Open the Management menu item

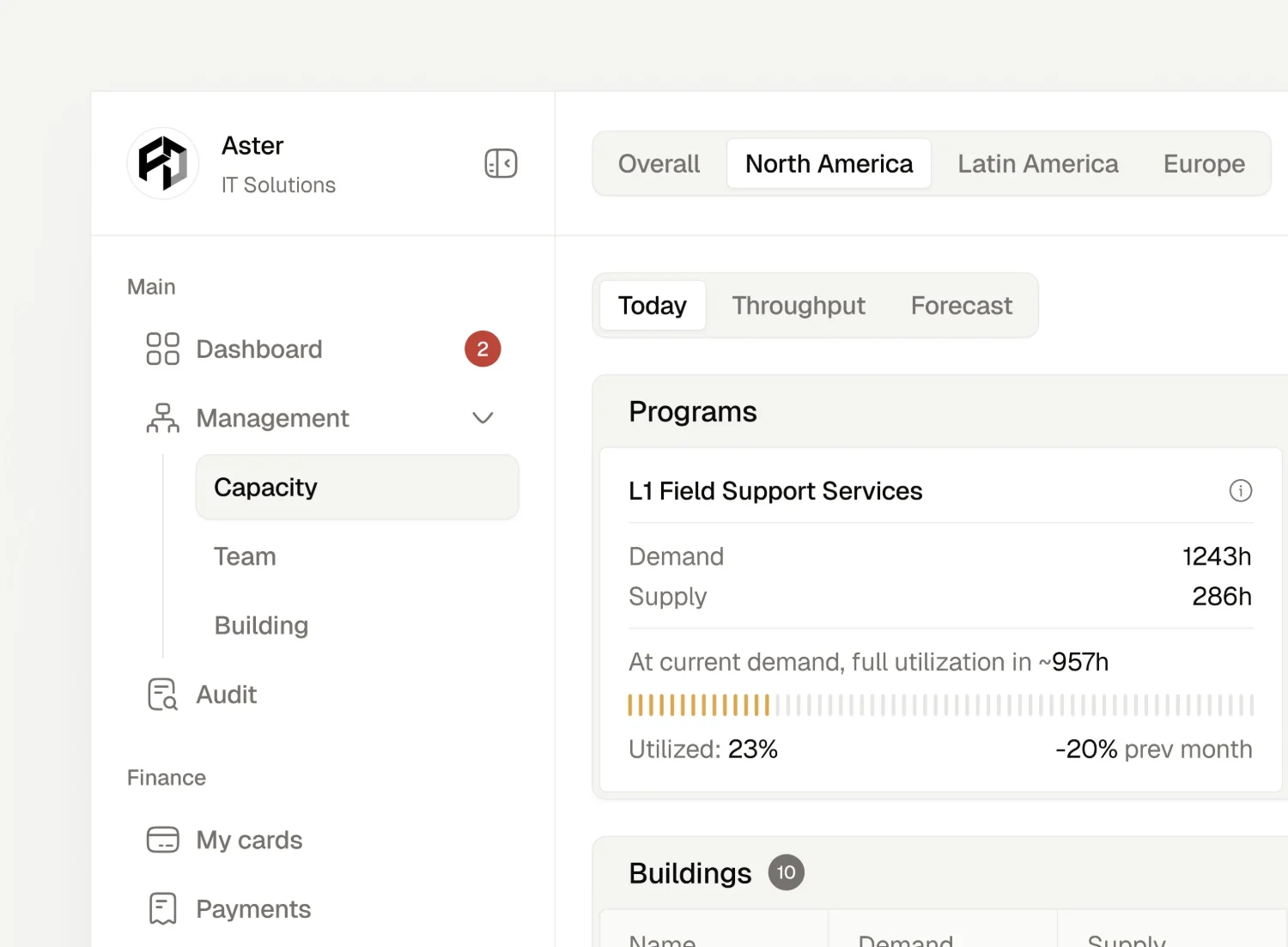pos(323,418)
